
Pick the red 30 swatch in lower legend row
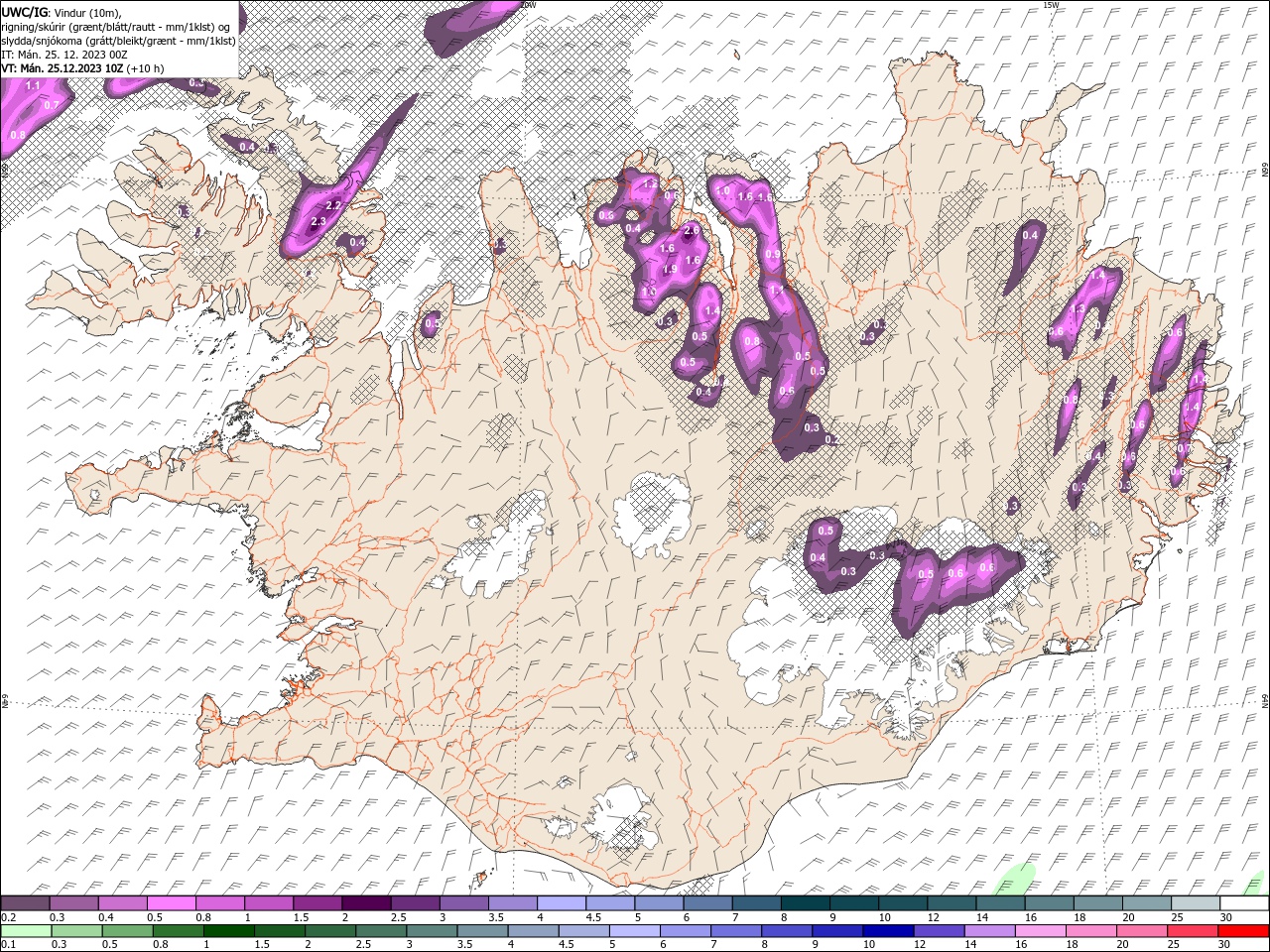1243,931
